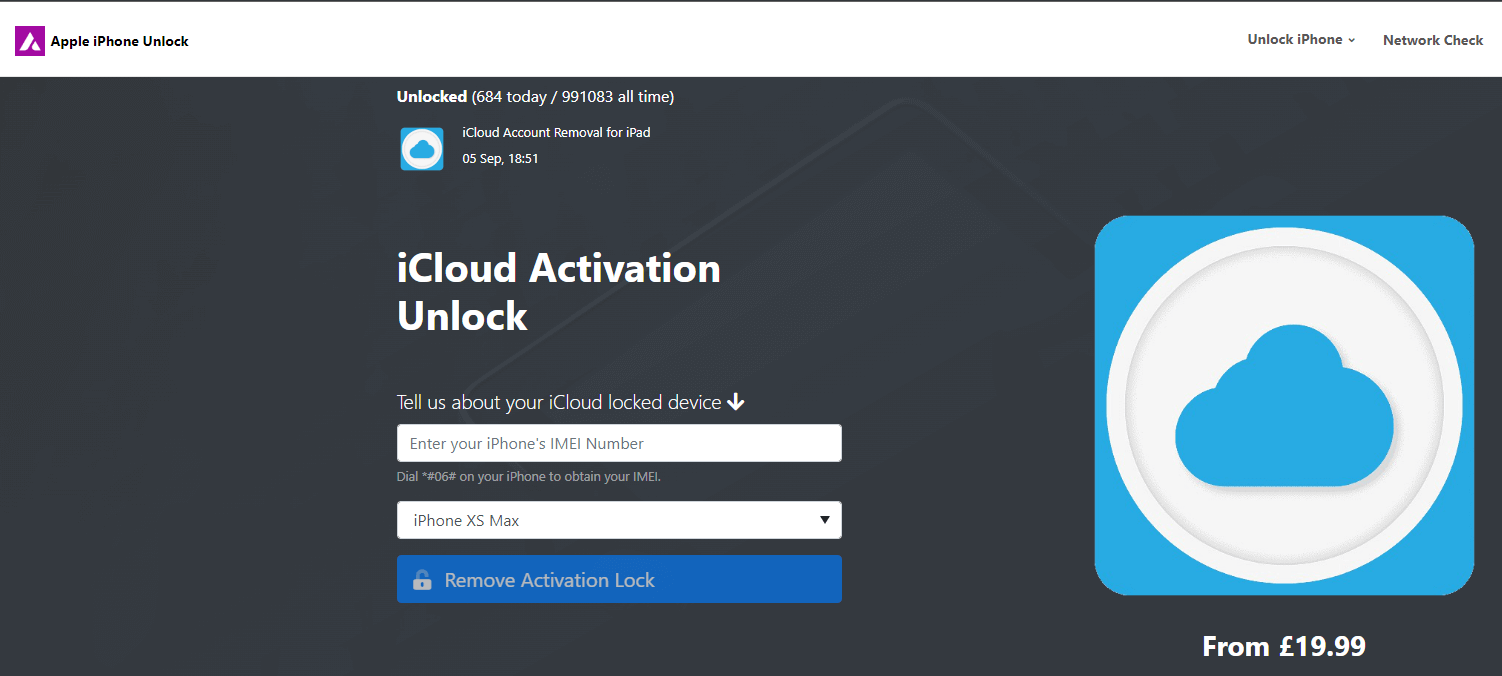This screenshot has height=676, width=1502.
Task: Click the padlock icon on the blue button
Action: point(422,580)
